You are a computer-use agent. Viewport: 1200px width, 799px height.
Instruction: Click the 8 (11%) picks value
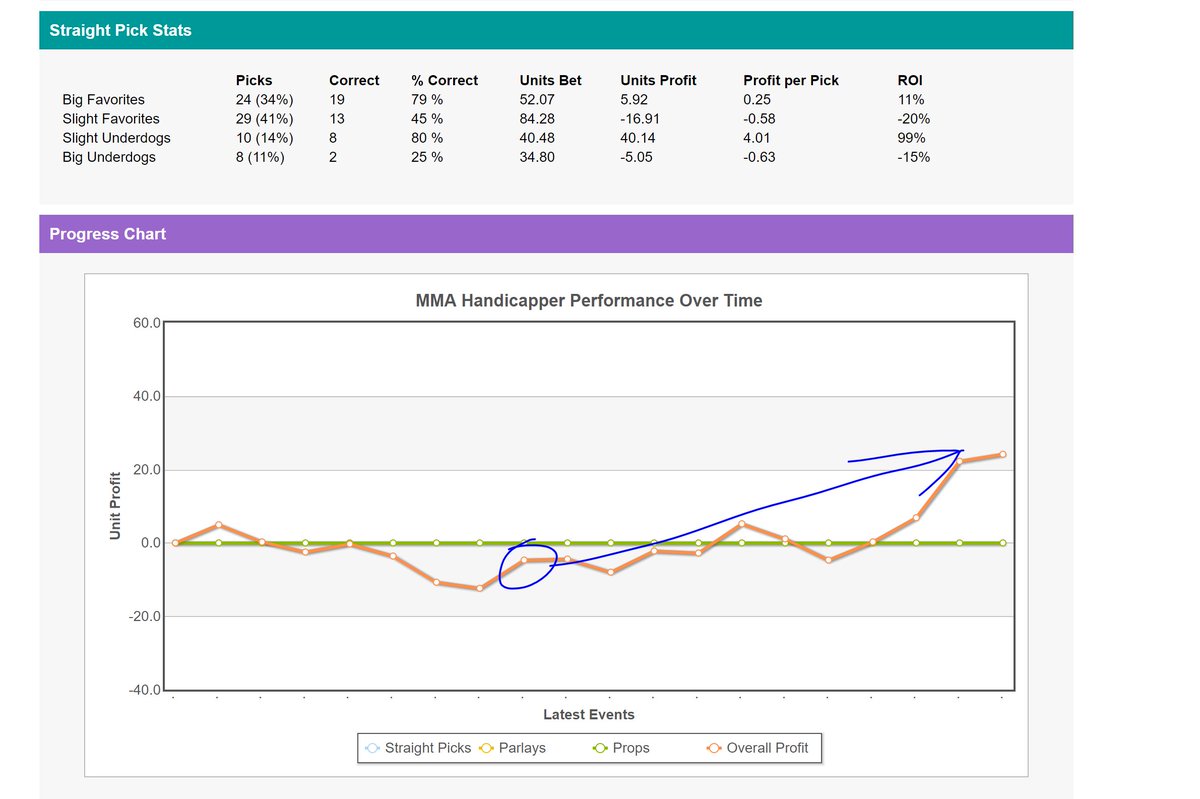tap(260, 157)
